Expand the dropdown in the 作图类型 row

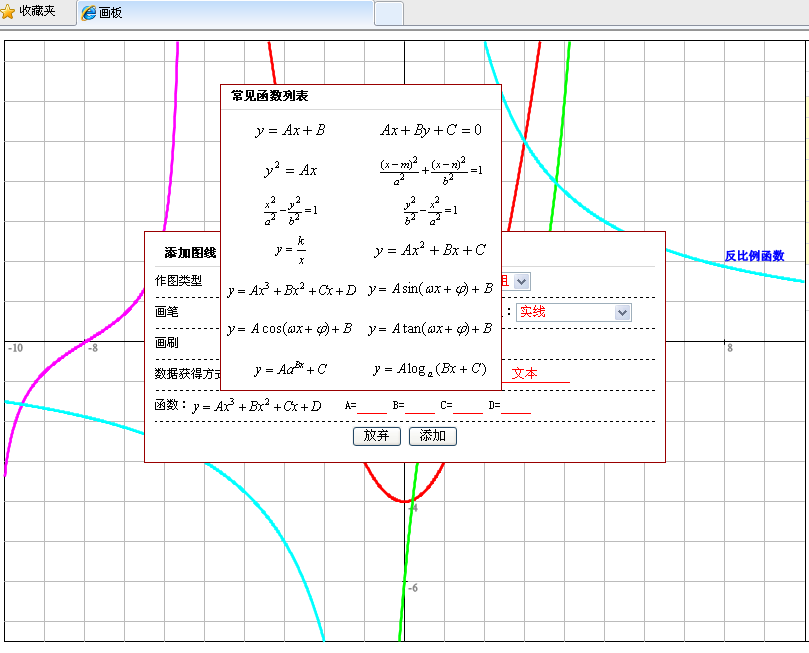click(522, 282)
